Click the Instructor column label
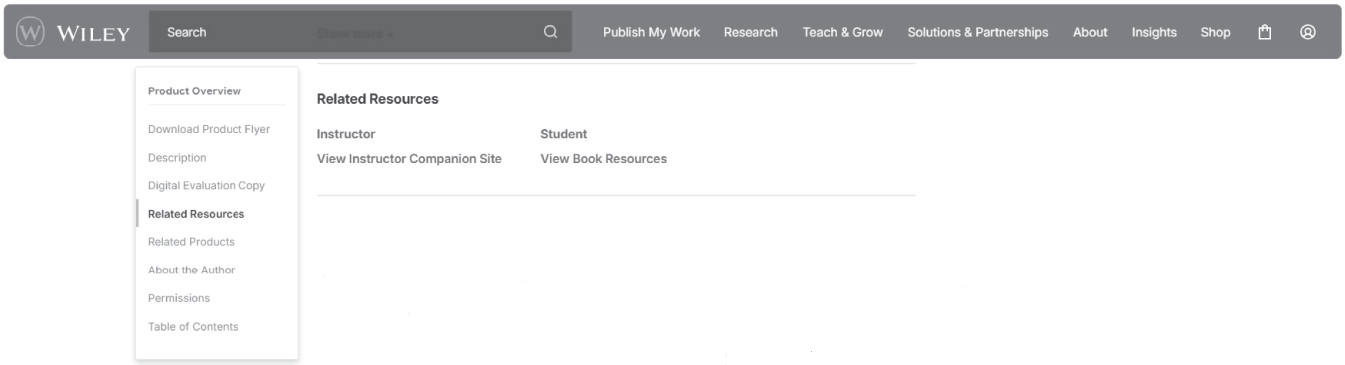The width and height of the screenshot is (1345, 365). point(346,134)
